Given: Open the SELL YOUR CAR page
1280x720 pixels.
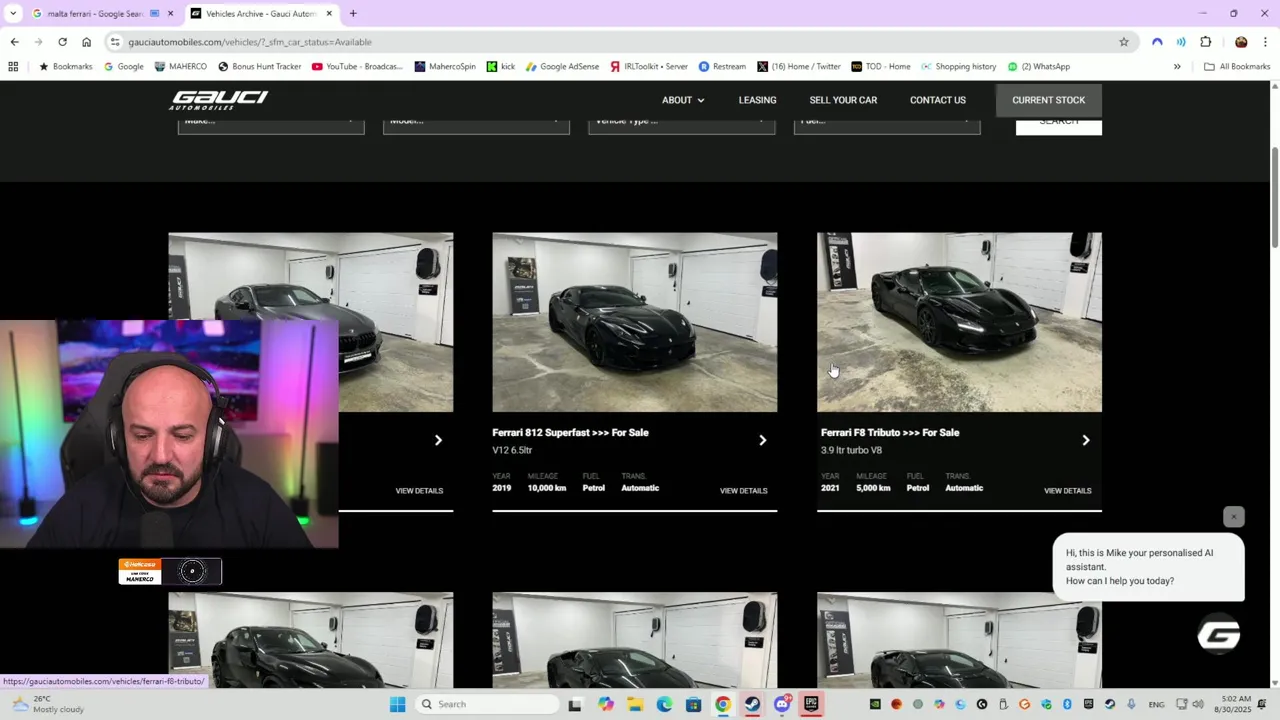Looking at the screenshot, I should 843,100.
